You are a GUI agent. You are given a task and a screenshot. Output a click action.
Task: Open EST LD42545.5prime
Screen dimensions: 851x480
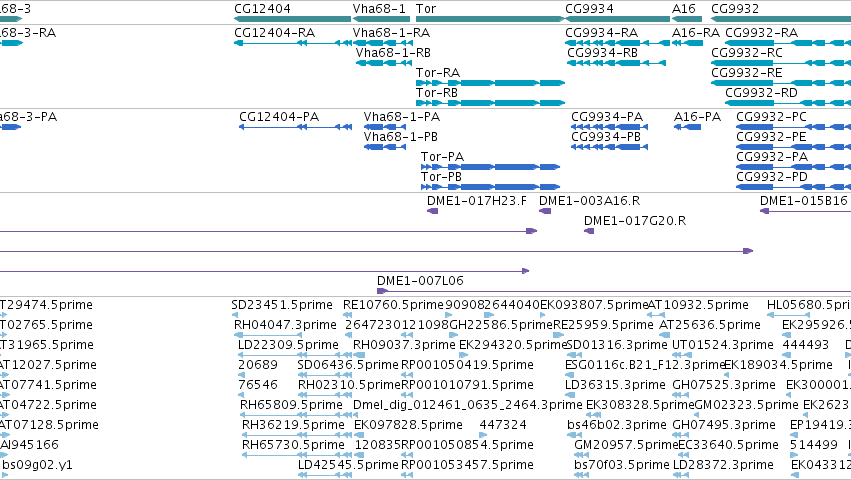pyautogui.click(x=348, y=465)
